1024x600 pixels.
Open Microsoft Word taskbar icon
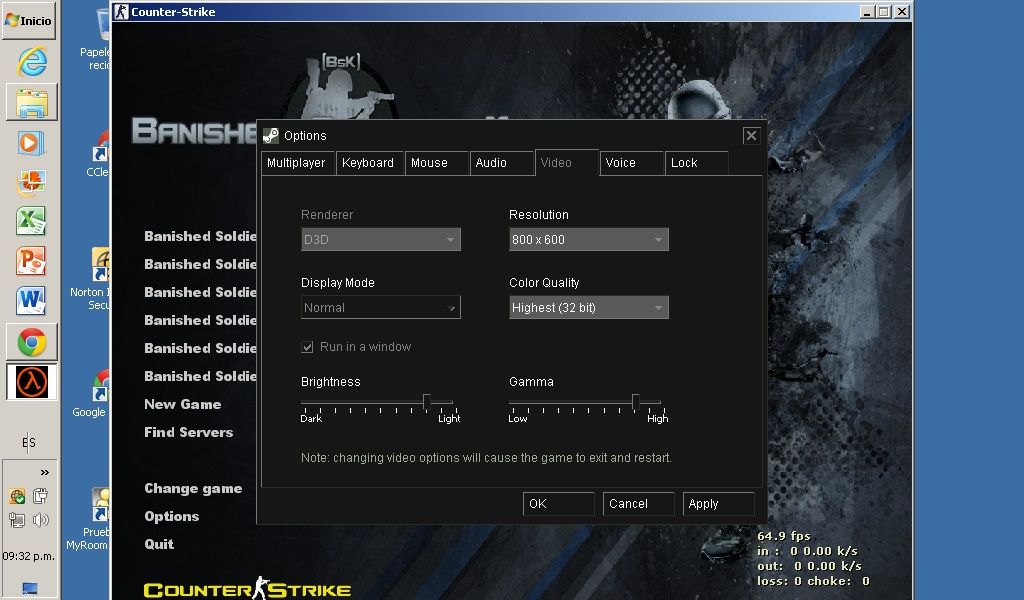(32, 300)
